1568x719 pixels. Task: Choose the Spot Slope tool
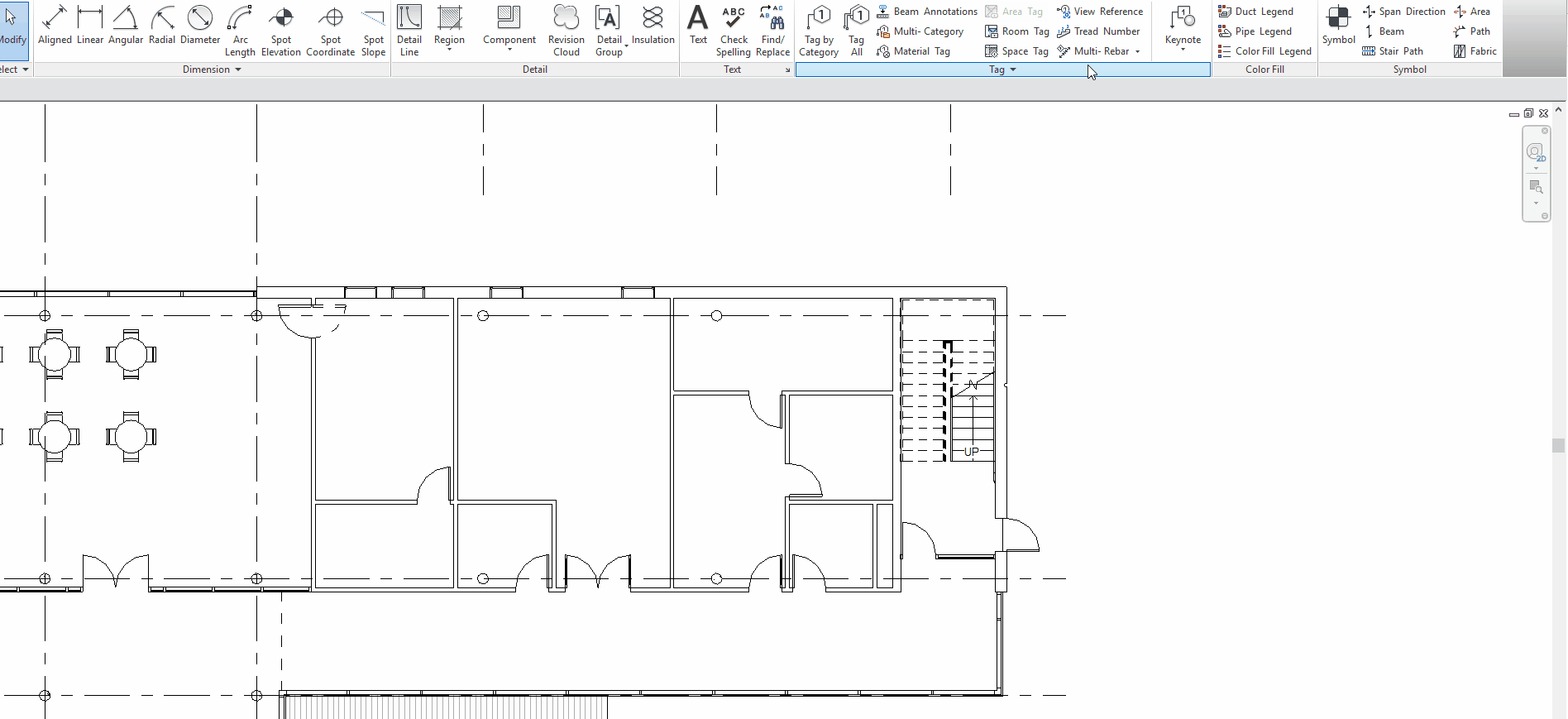[374, 31]
